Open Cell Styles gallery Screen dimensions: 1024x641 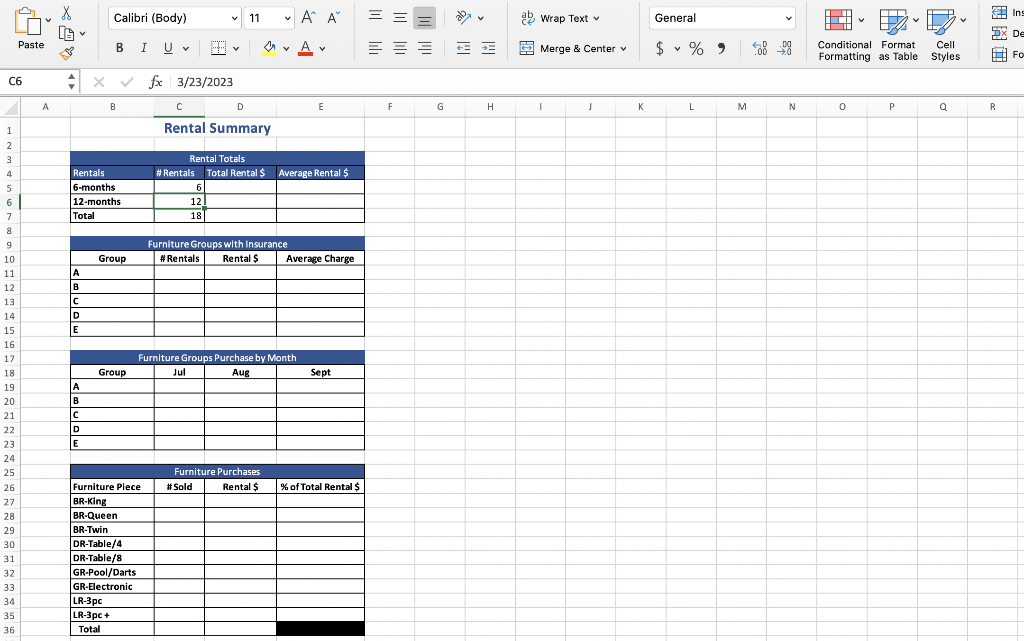[x=945, y=35]
